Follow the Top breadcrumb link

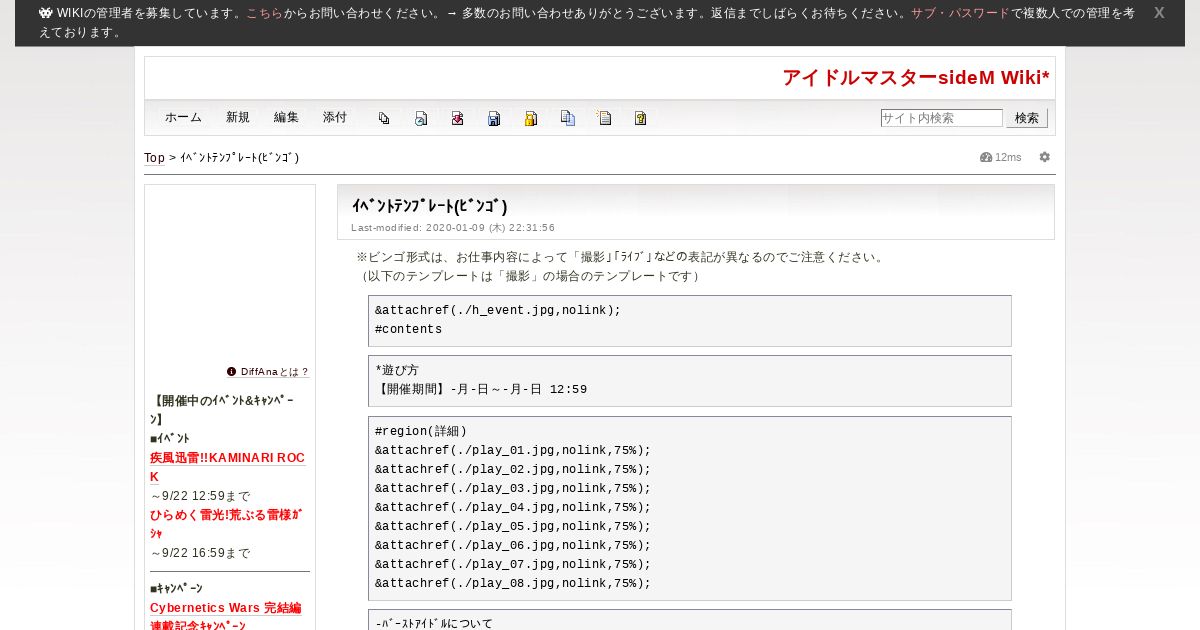154,158
